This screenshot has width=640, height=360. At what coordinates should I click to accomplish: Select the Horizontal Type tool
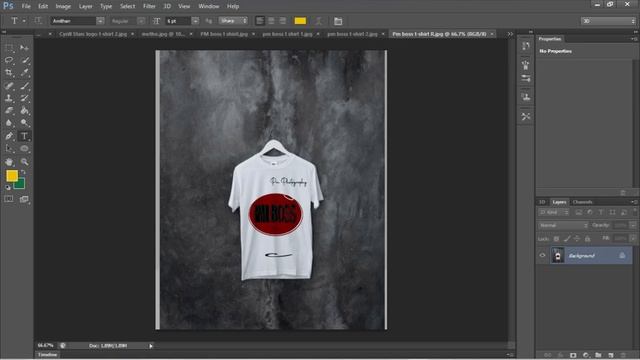pyautogui.click(x=24, y=136)
